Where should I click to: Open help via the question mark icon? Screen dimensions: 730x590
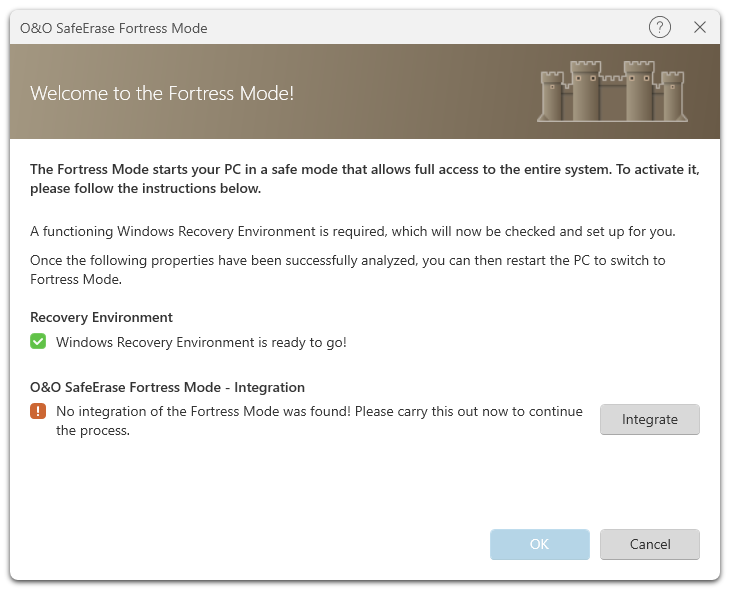click(x=660, y=28)
